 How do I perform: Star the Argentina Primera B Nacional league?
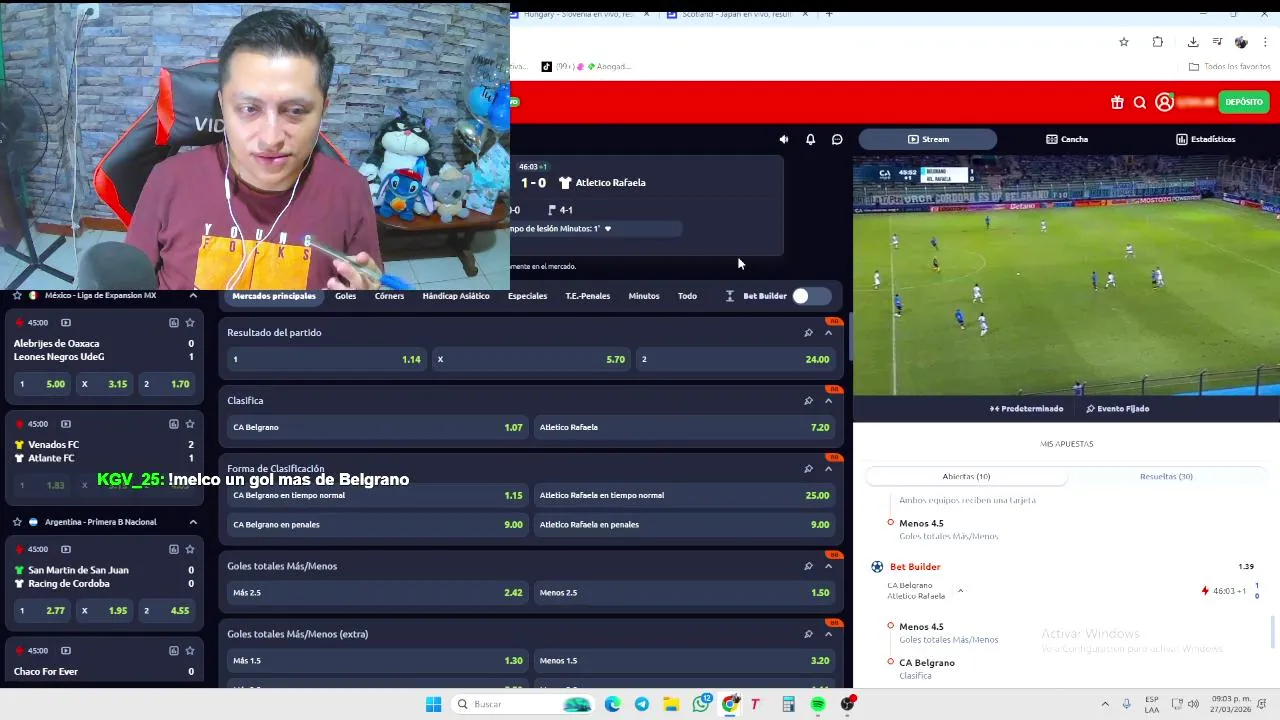tap(17, 522)
